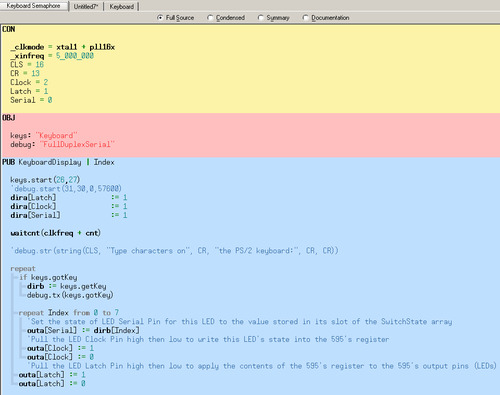This screenshot has height=395, width=500.
Task: Click the outa[Serial] := dirb[Index] line
Action: pos(83,330)
